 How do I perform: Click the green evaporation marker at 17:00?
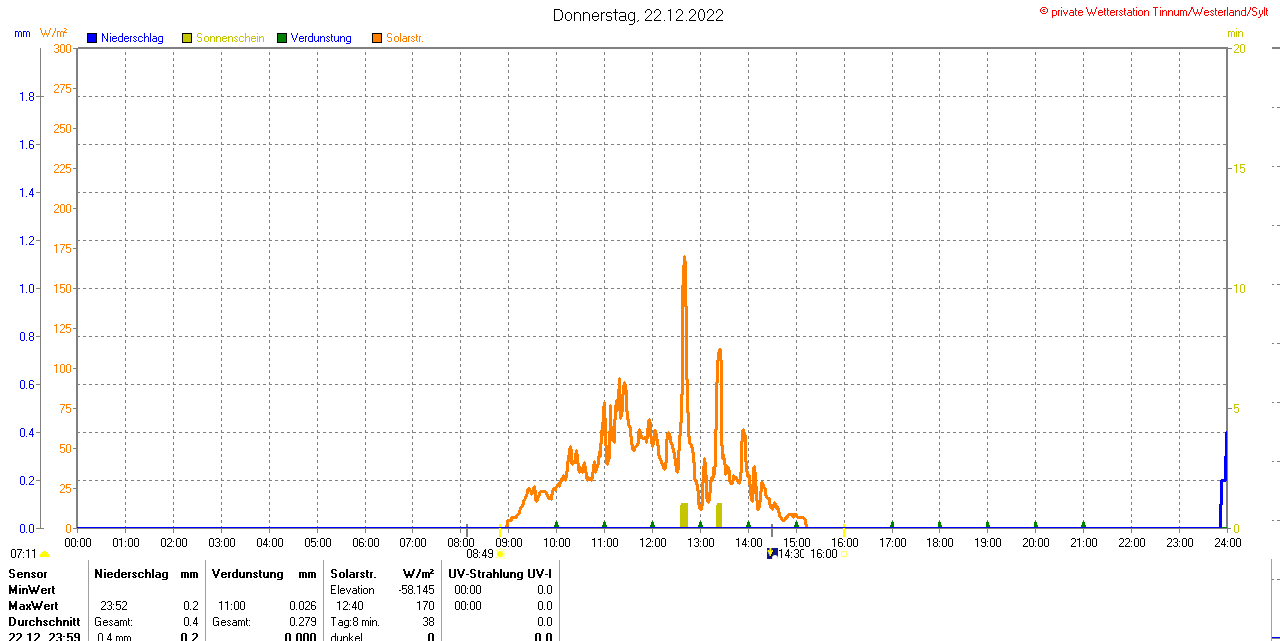click(892, 524)
